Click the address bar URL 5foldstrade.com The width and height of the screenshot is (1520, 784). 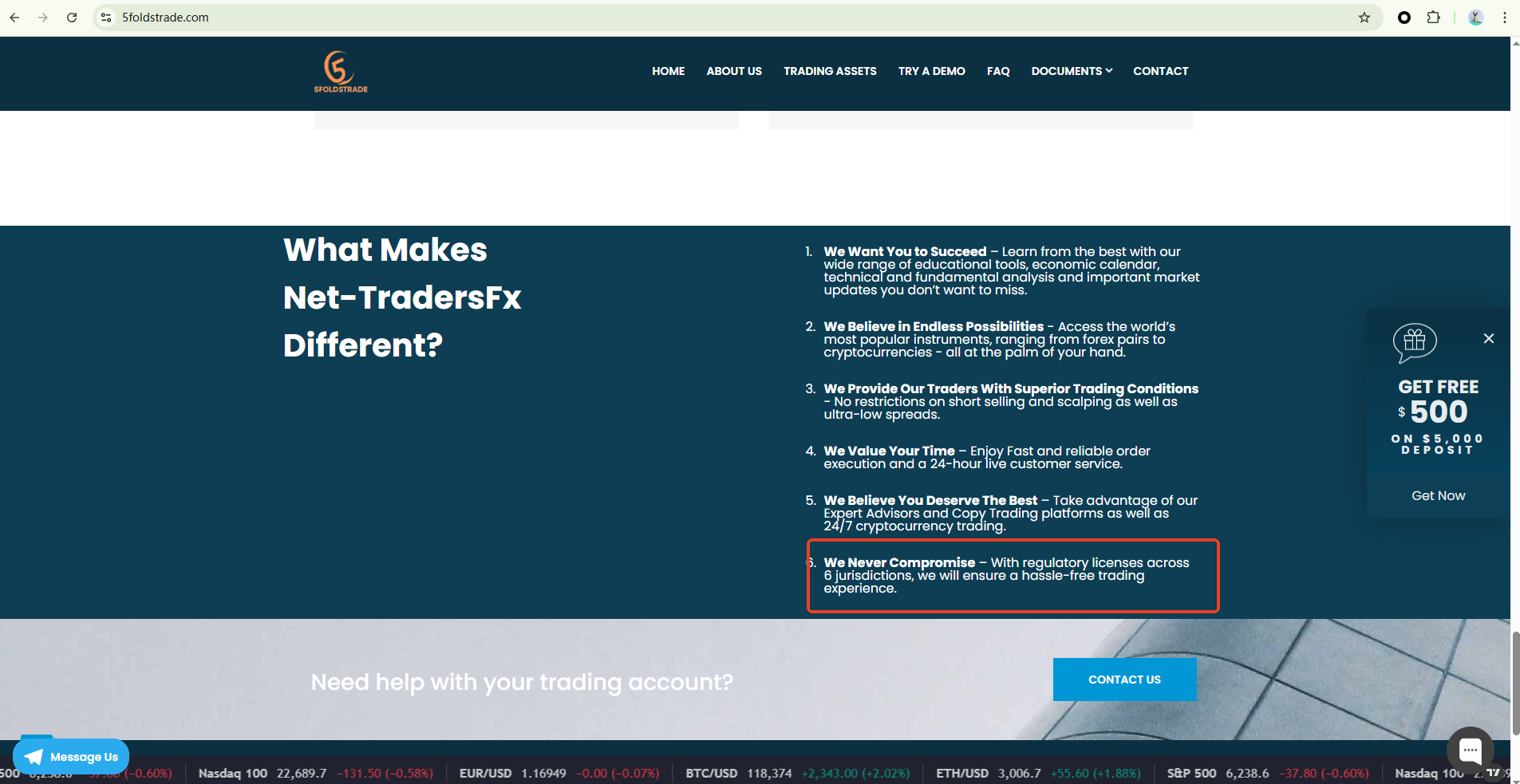(x=165, y=18)
